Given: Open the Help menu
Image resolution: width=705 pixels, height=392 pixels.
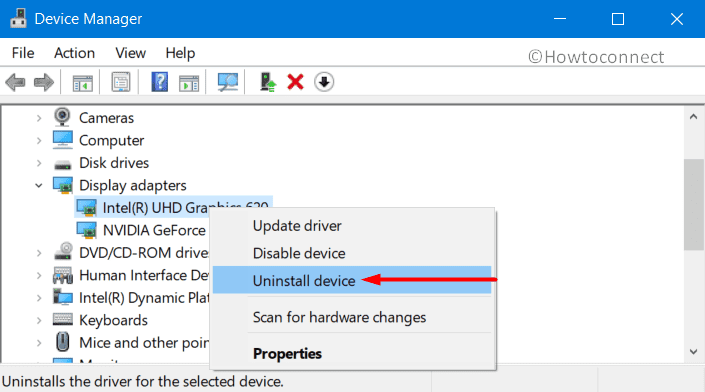Looking at the screenshot, I should pyautogui.click(x=180, y=53).
